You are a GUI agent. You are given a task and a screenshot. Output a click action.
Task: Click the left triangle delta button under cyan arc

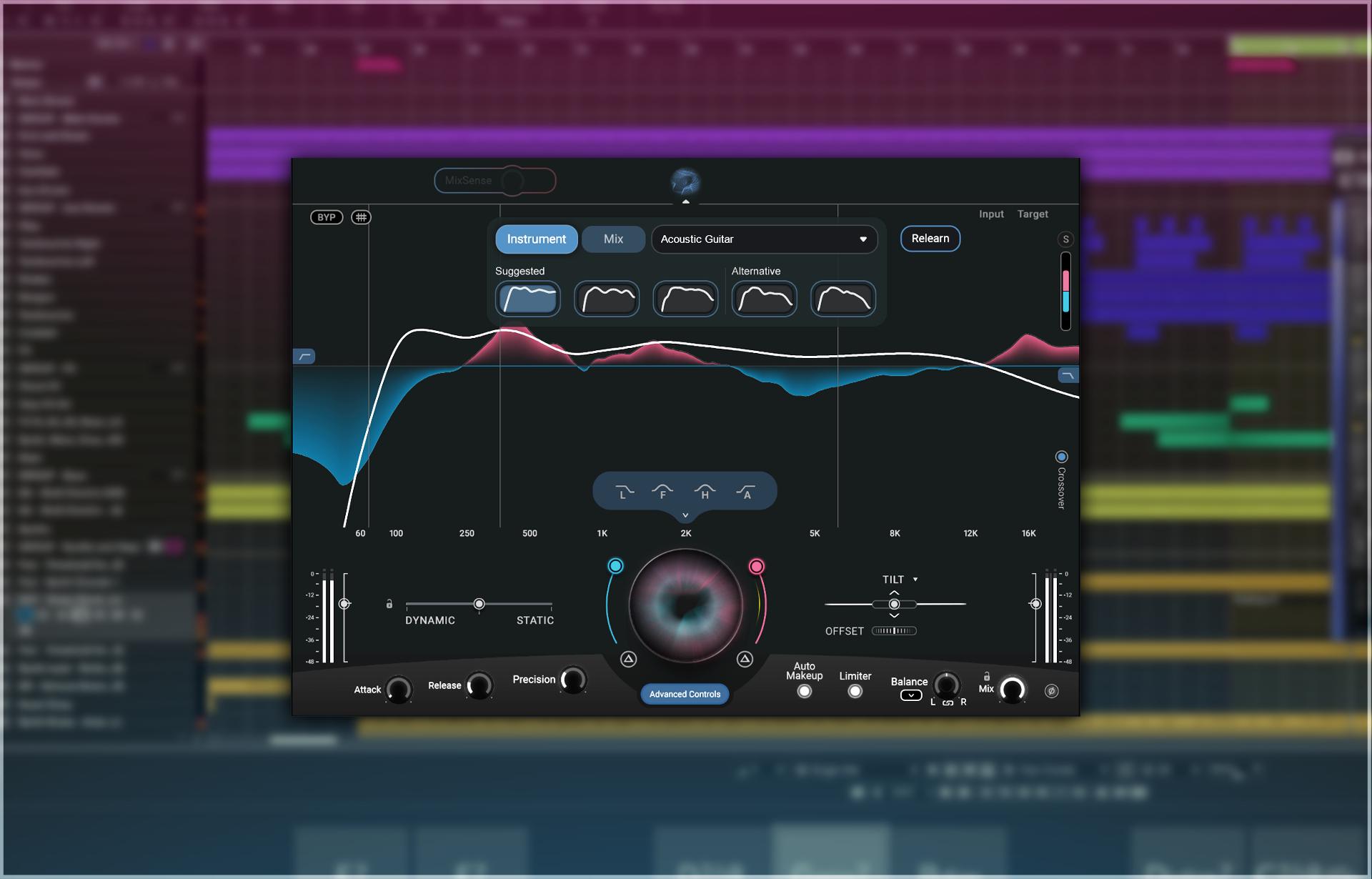[x=628, y=659]
